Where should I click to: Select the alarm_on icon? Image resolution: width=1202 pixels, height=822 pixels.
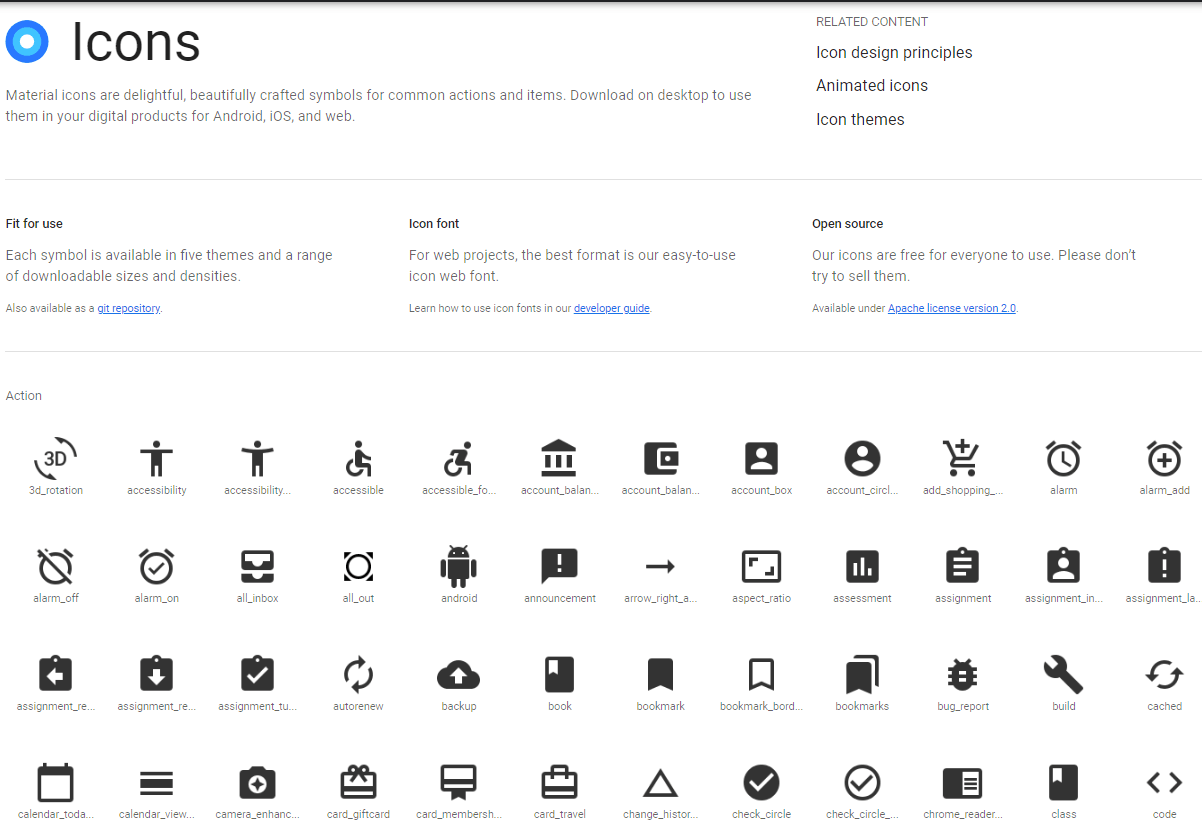[157, 566]
